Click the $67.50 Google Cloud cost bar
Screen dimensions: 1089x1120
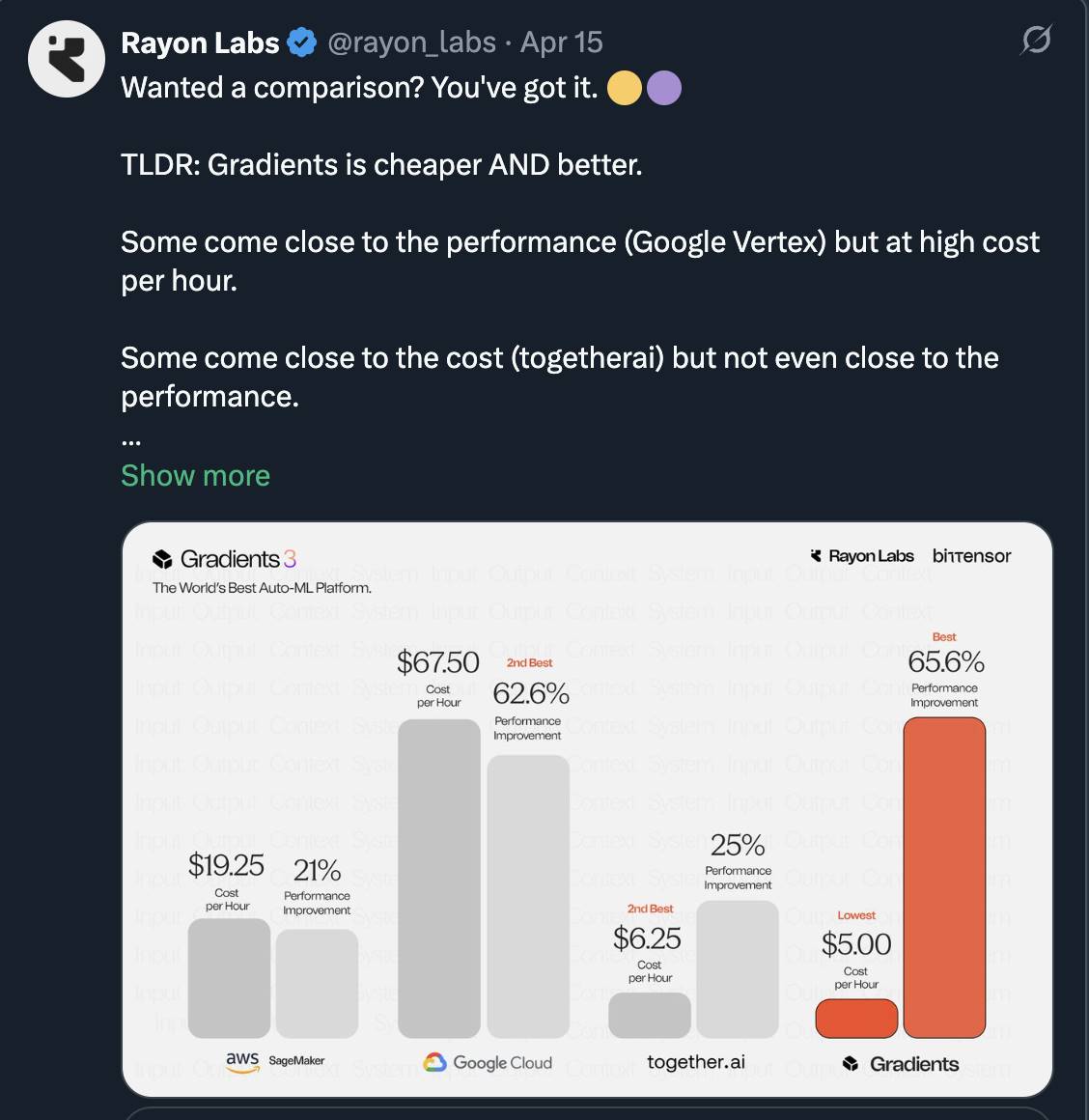point(439,879)
